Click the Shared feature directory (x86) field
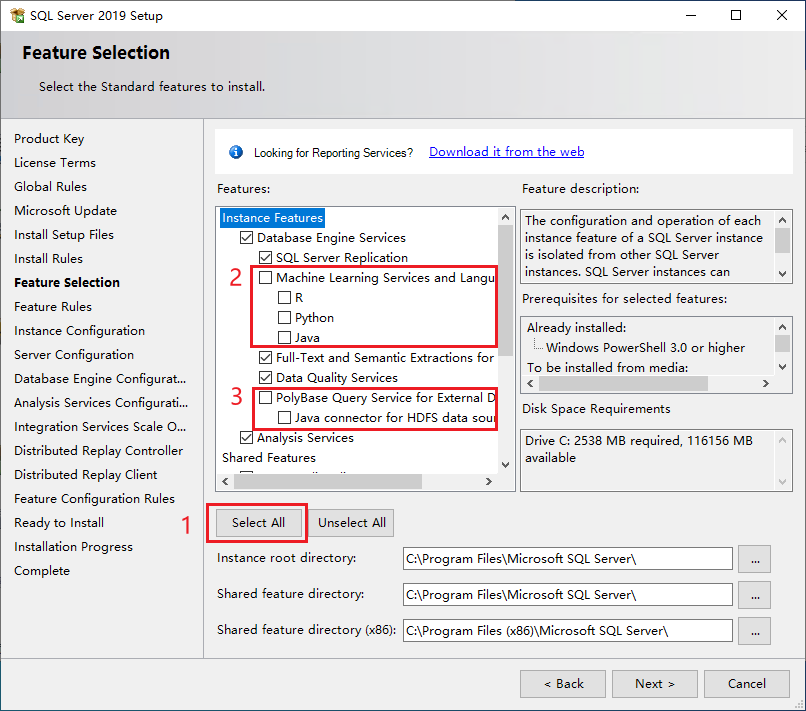This screenshot has height=711, width=806. 567,631
